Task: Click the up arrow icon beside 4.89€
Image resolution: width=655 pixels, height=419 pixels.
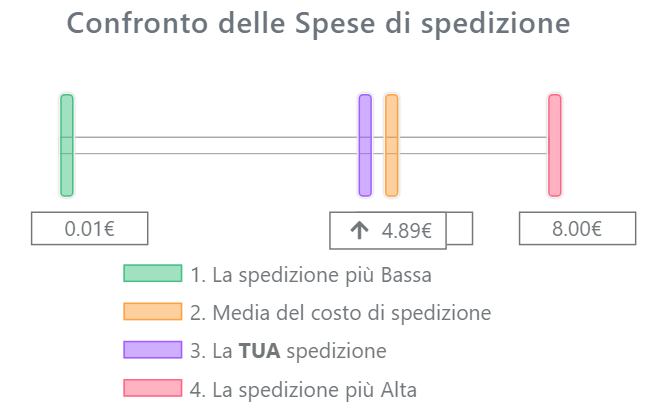Action: point(359,230)
